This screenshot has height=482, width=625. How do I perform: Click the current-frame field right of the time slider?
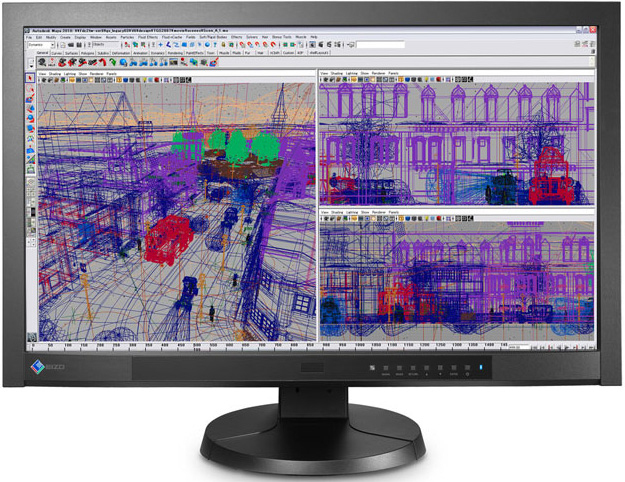pyautogui.click(x=519, y=347)
